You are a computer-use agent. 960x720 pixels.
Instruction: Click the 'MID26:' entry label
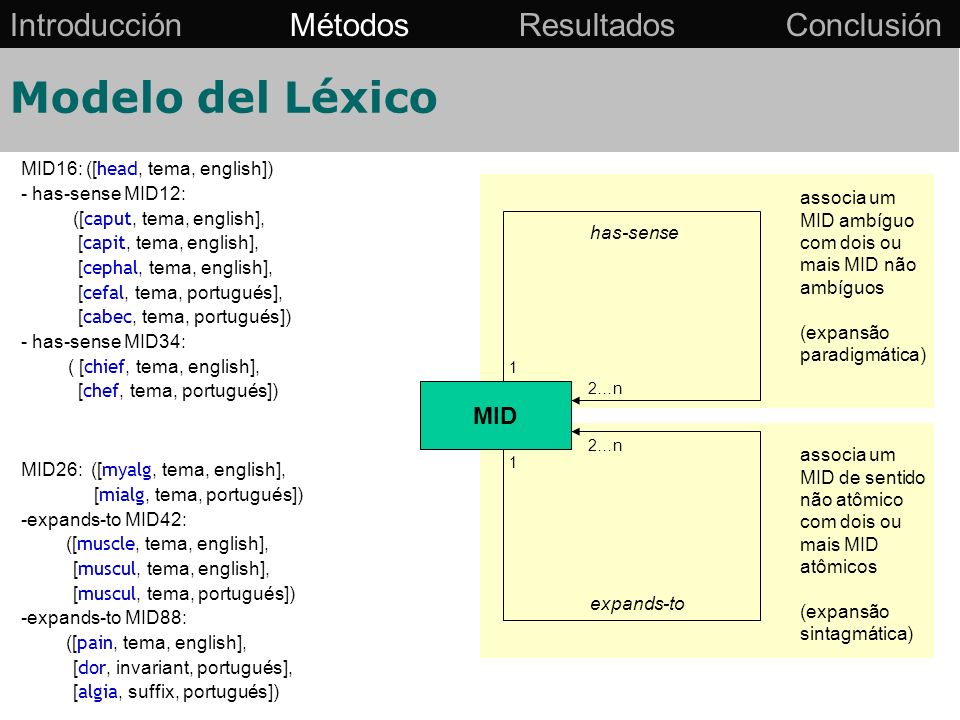point(51,470)
